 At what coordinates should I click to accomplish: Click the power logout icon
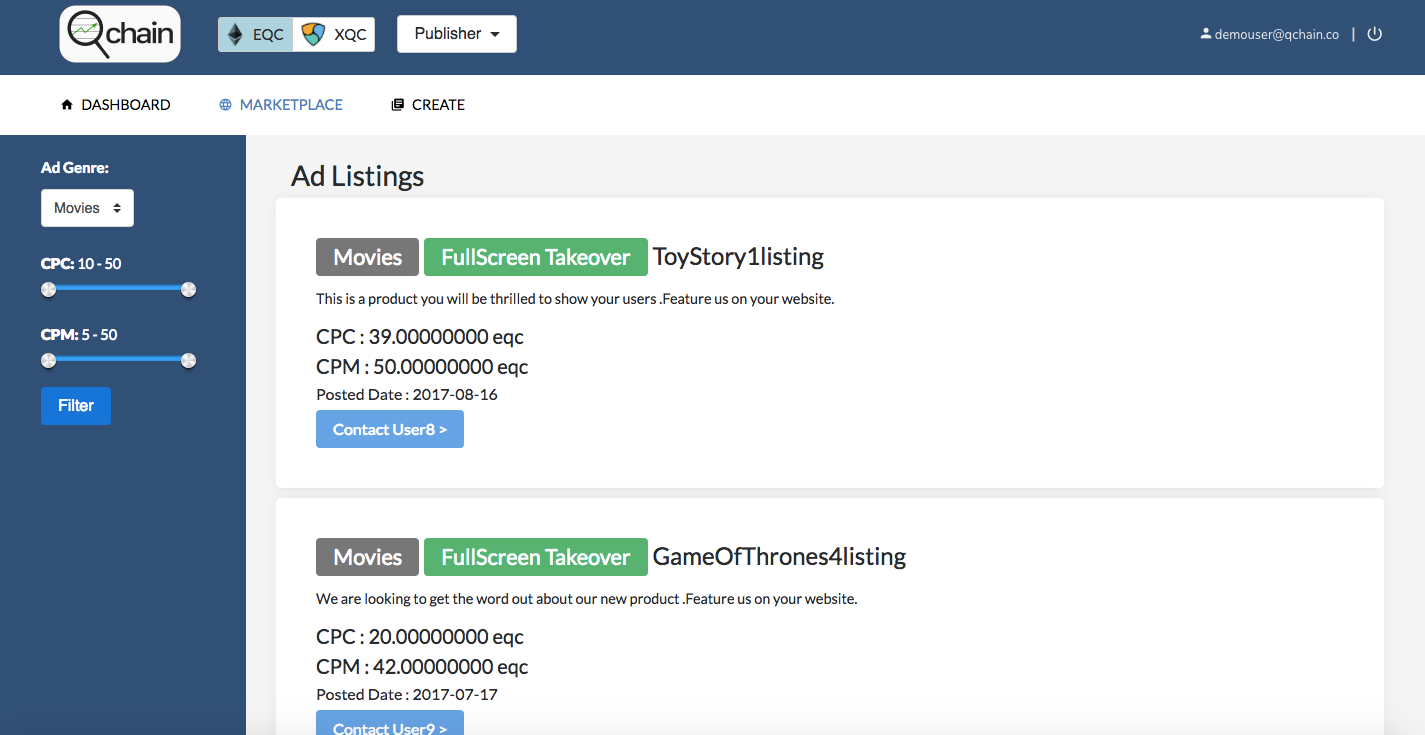[x=1375, y=34]
